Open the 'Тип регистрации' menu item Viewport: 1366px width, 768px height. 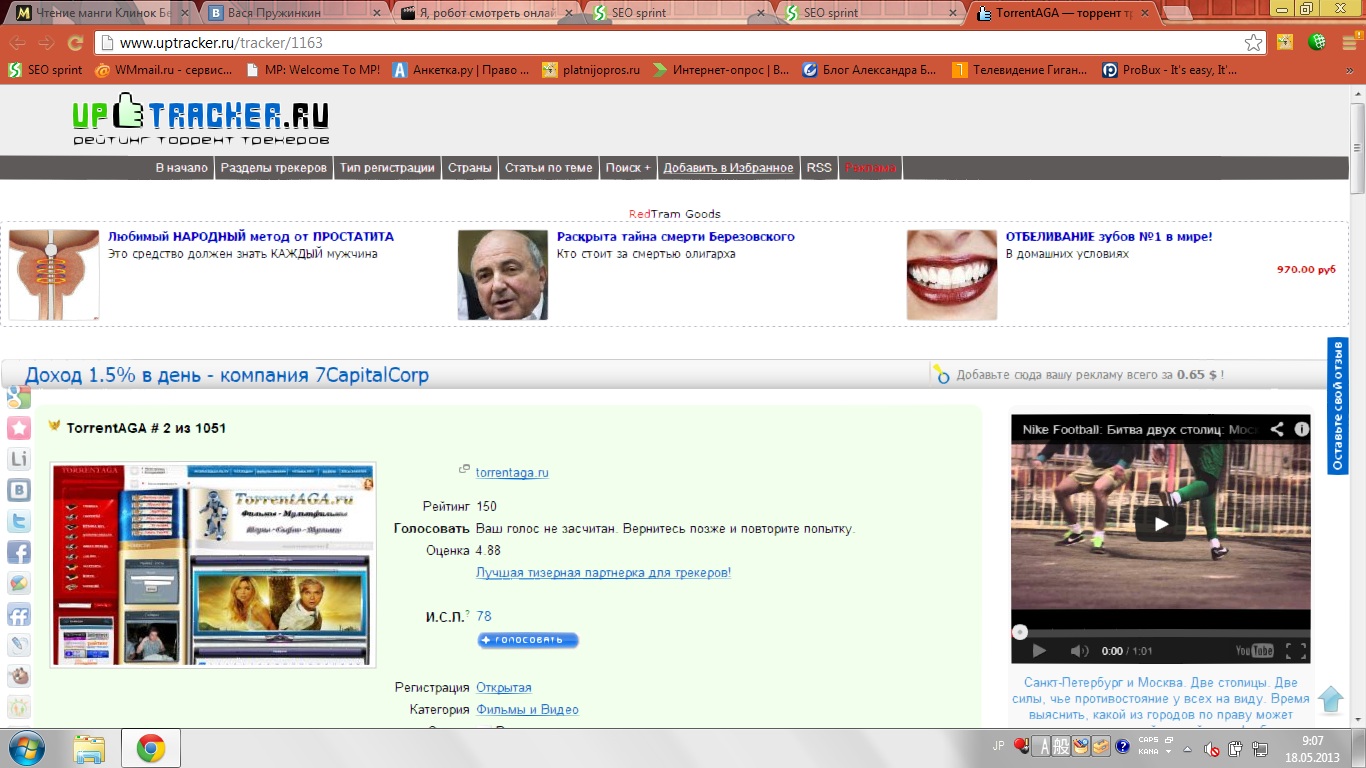pos(387,168)
